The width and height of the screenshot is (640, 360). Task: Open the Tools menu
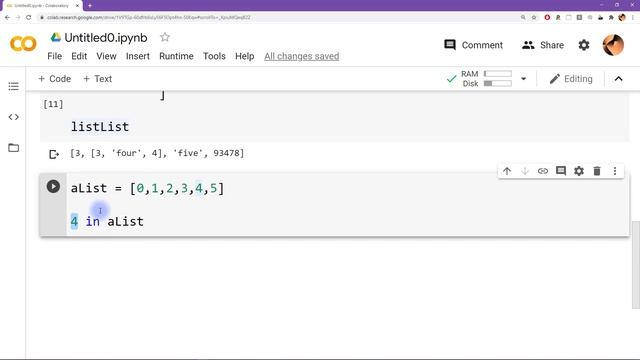coord(214,56)
